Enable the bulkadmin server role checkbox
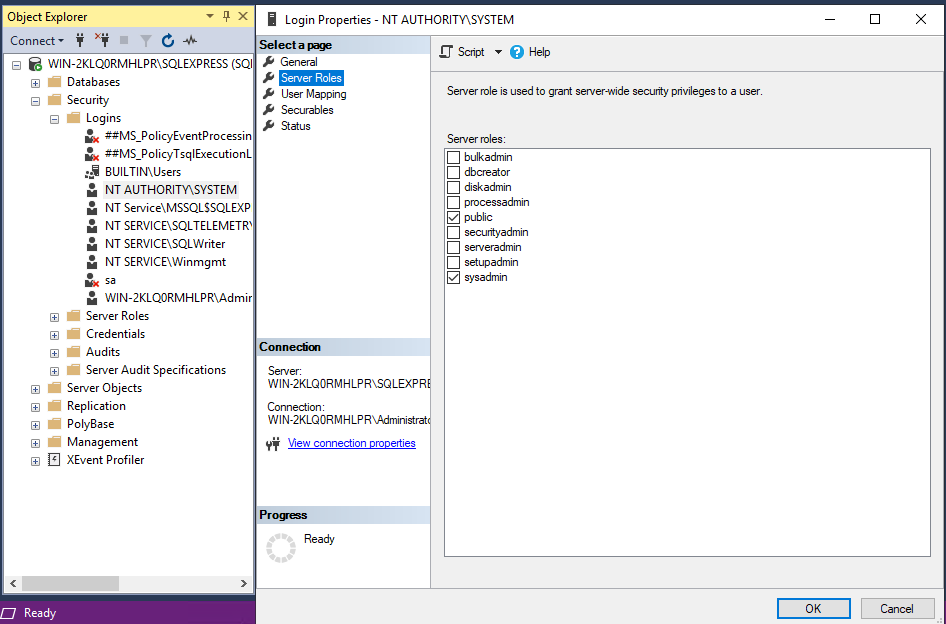 [x=454, y=158]
